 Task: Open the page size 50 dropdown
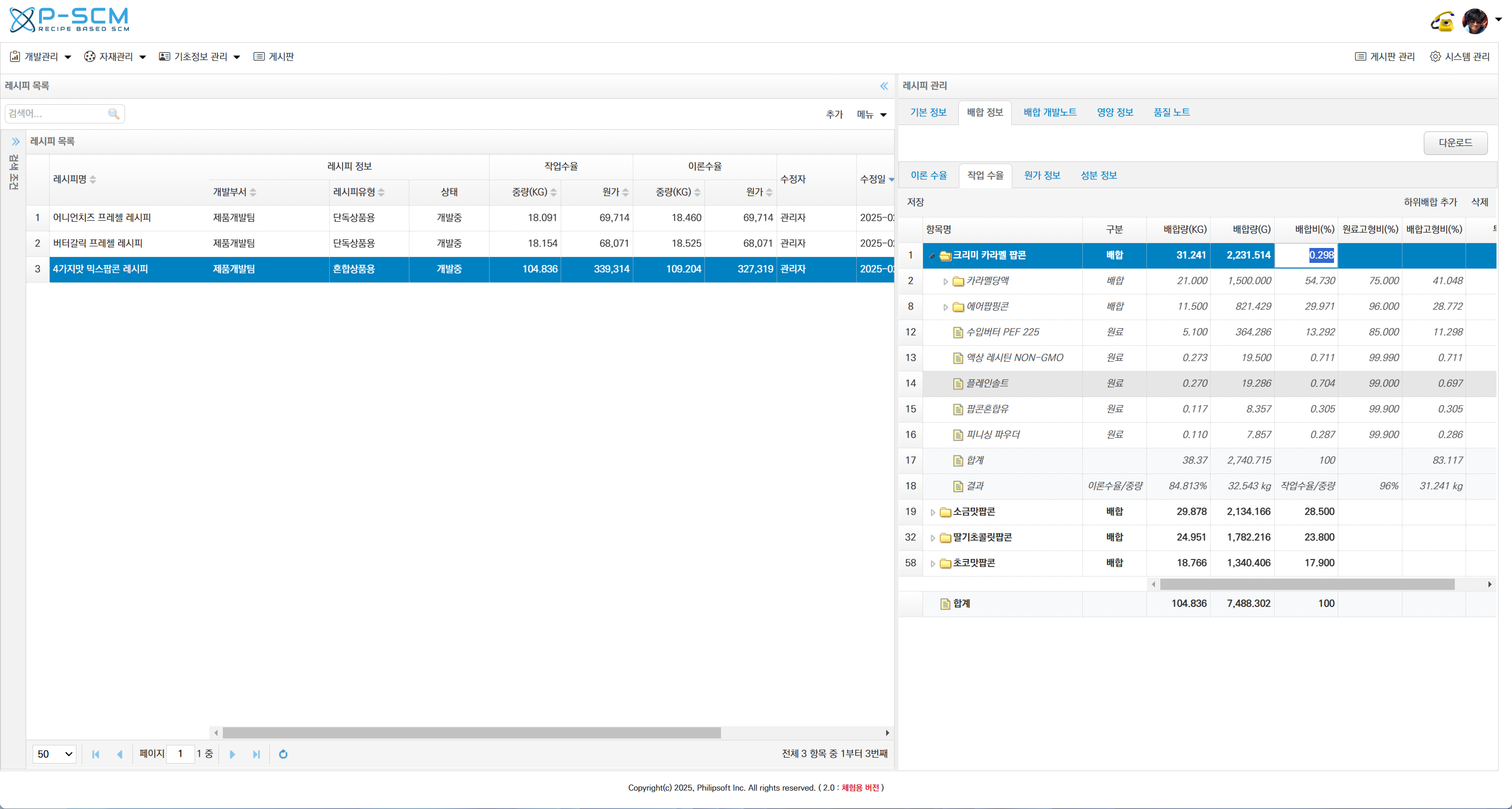[x=55, y=754]
